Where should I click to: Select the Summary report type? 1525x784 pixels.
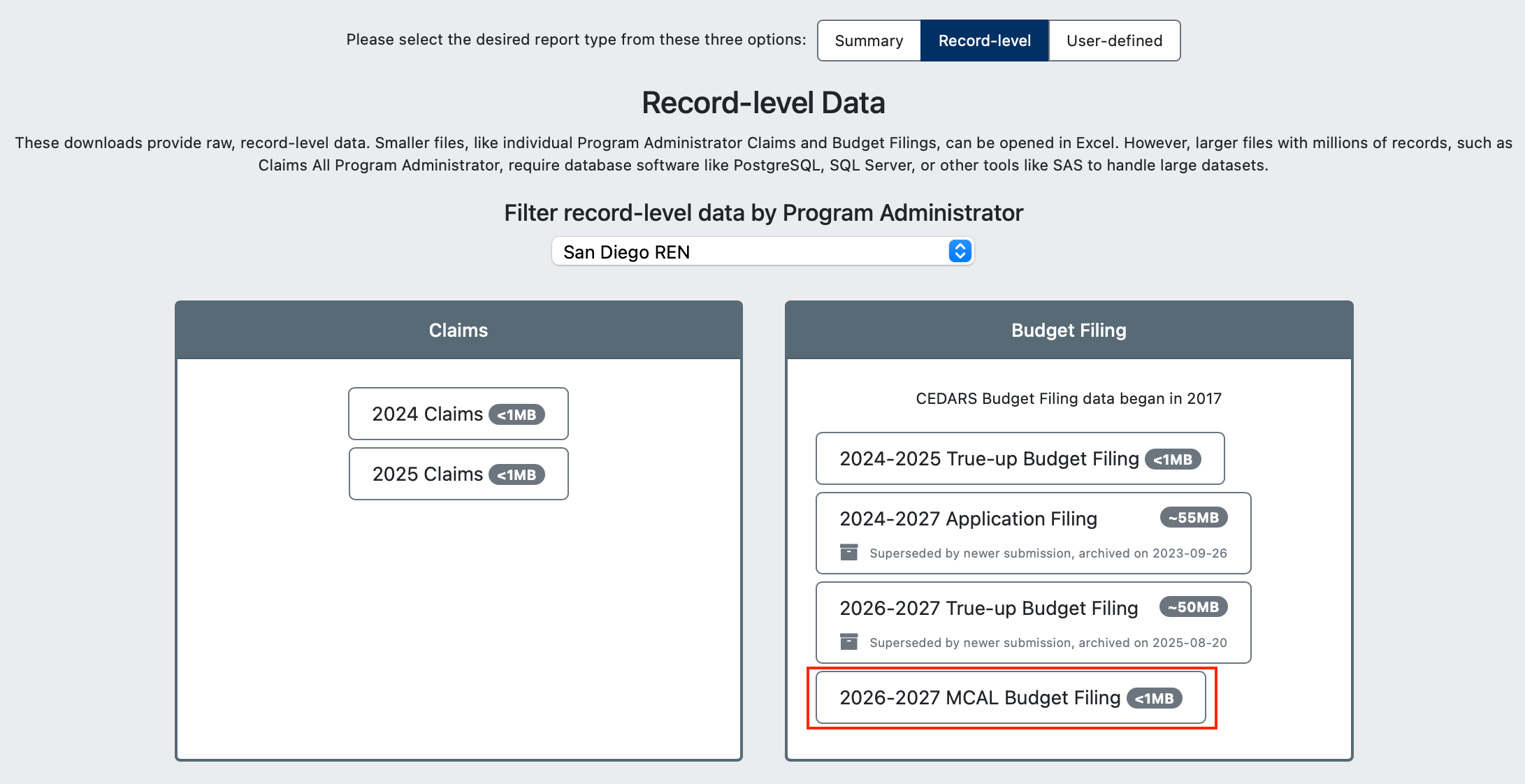point(869,41)
